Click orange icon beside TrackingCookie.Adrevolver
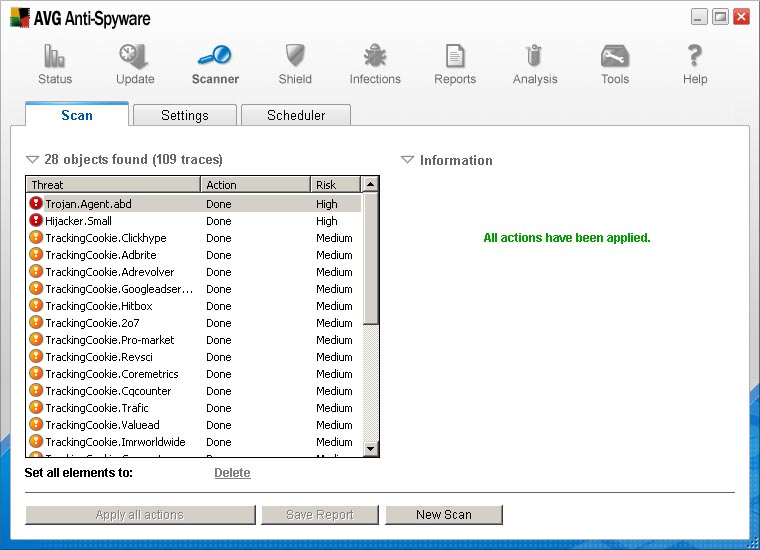 (x=36, y=271)
